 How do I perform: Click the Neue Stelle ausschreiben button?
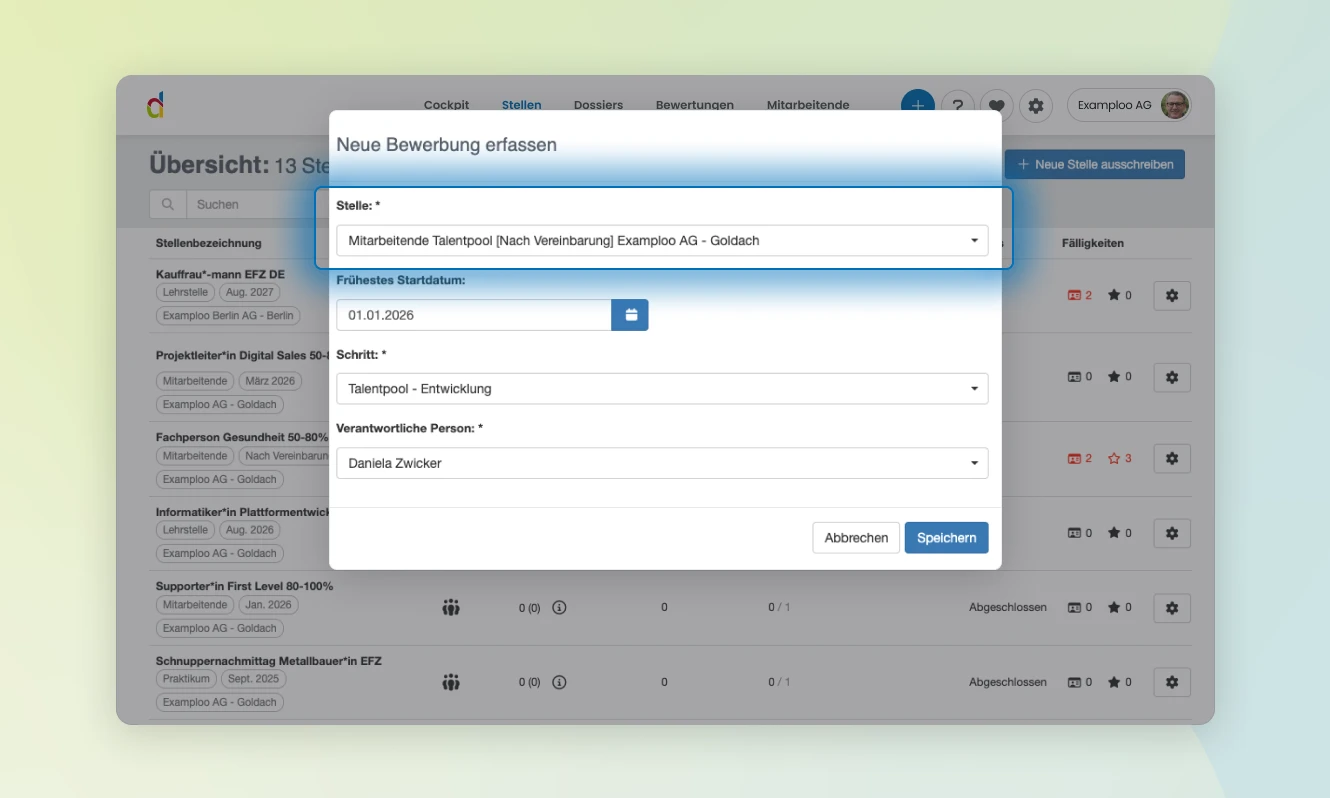click(1095, 164)
